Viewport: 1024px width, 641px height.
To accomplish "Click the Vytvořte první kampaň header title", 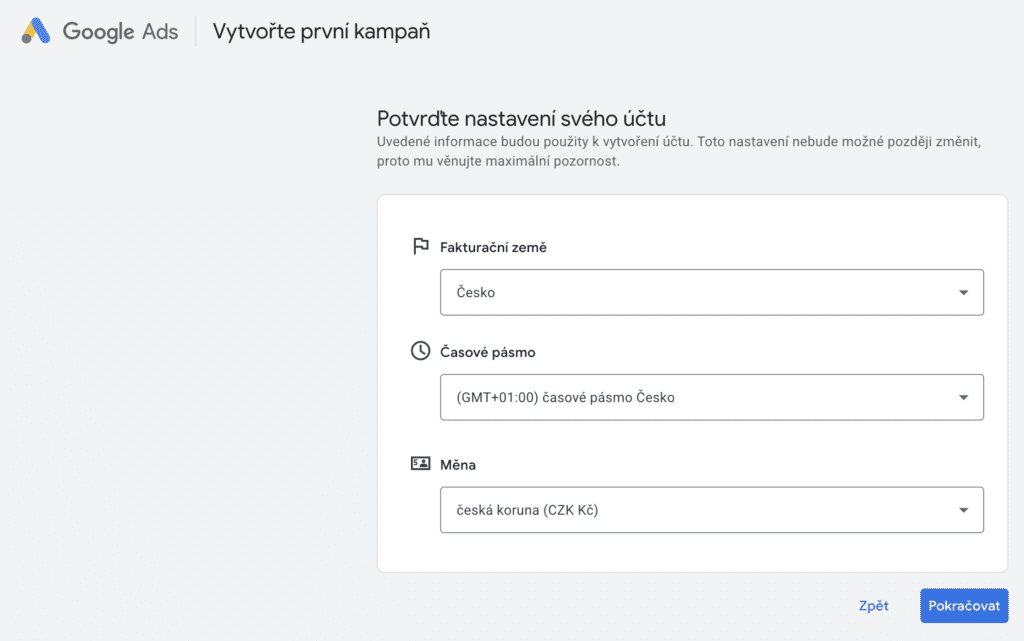I will tap(321, 31).
